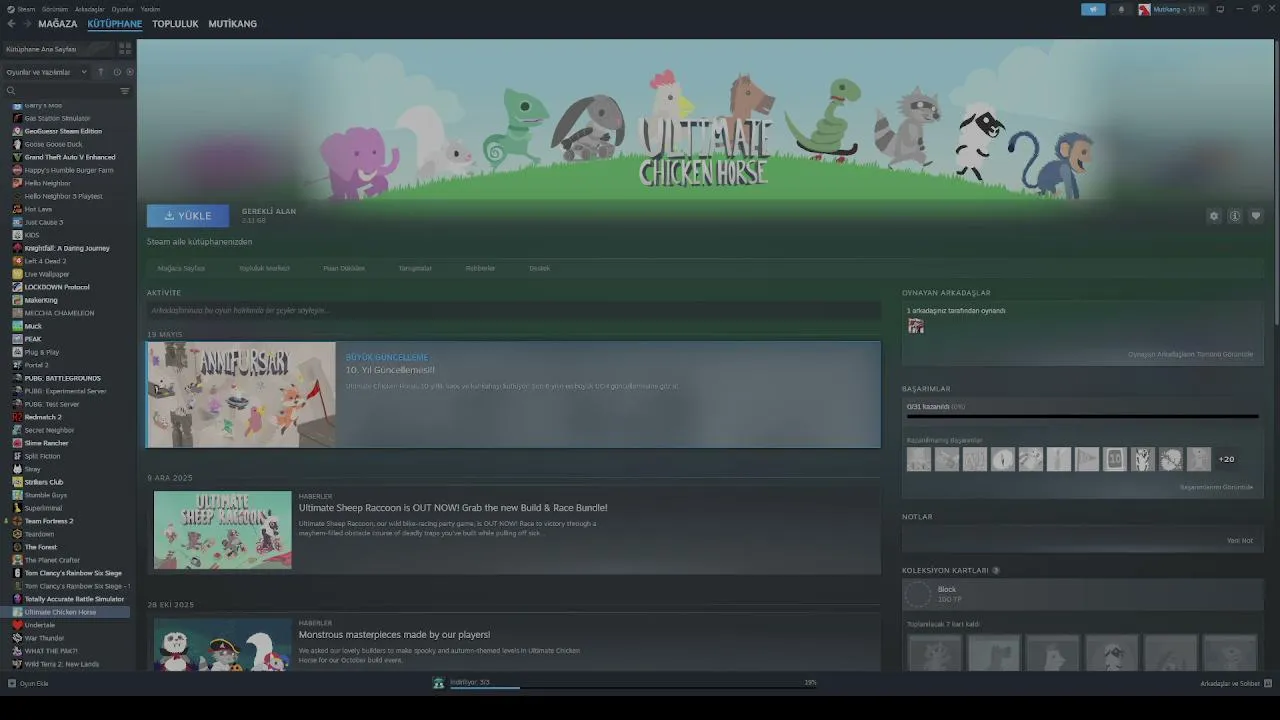Click the Block badge icon
1280x720 pixels.
[918, 594]
